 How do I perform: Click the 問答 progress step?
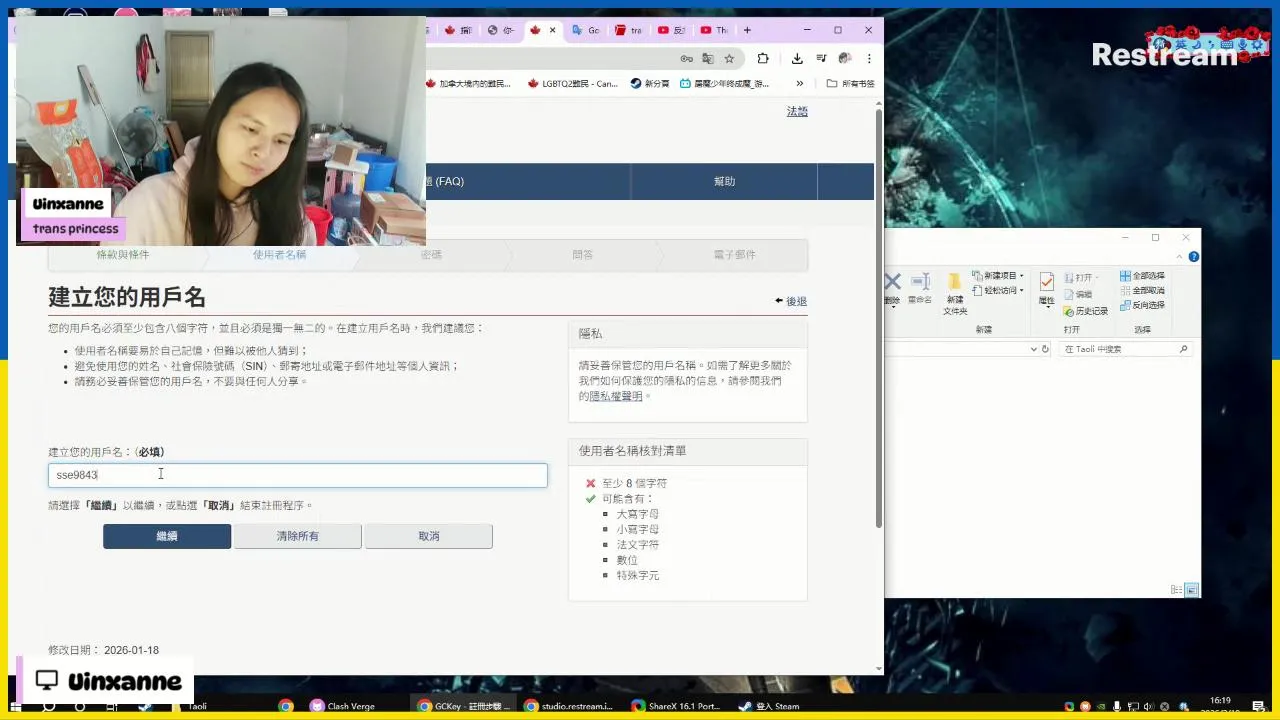583,255
